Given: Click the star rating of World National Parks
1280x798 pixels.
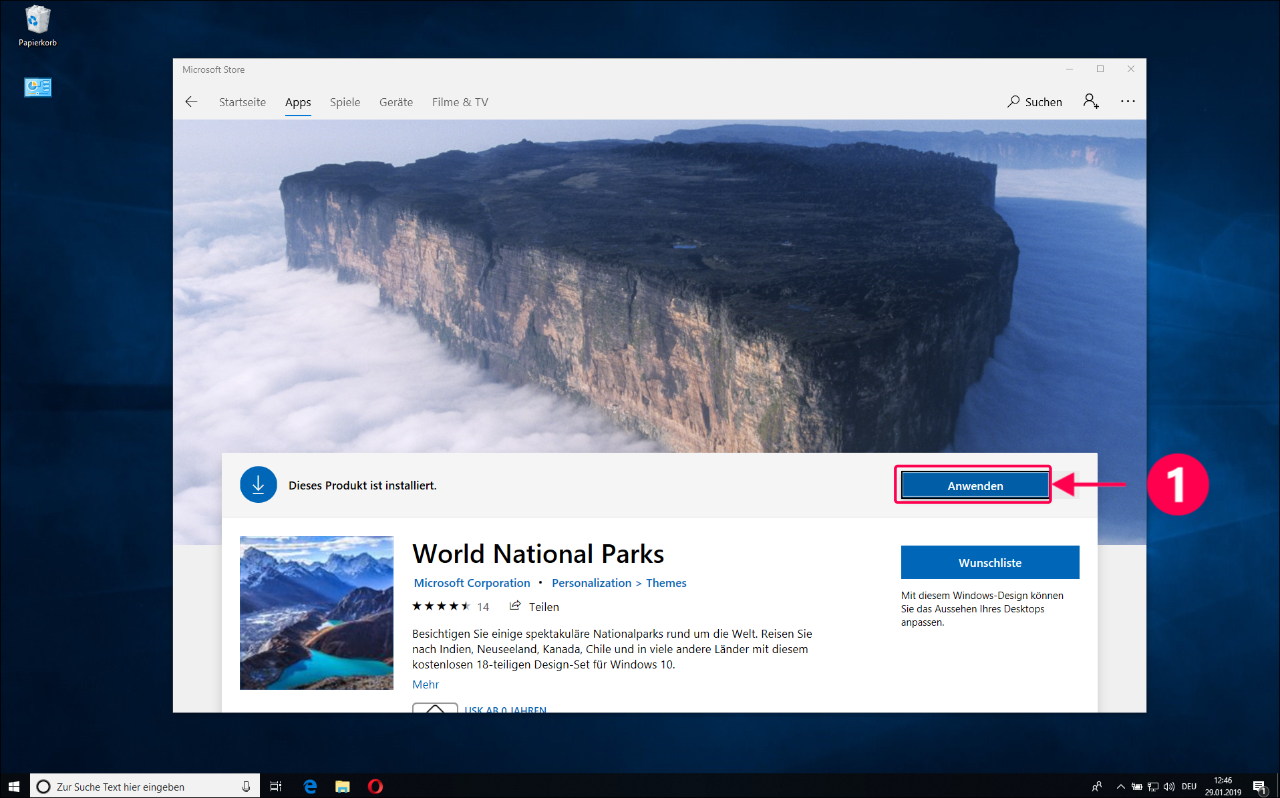Looking at the screenshot, I should coord(441,607).
